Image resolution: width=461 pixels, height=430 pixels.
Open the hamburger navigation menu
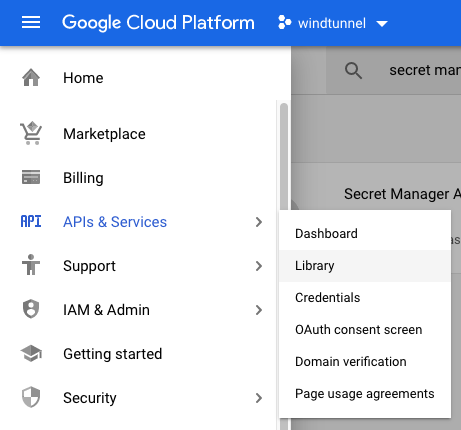(x=31, y=23)
